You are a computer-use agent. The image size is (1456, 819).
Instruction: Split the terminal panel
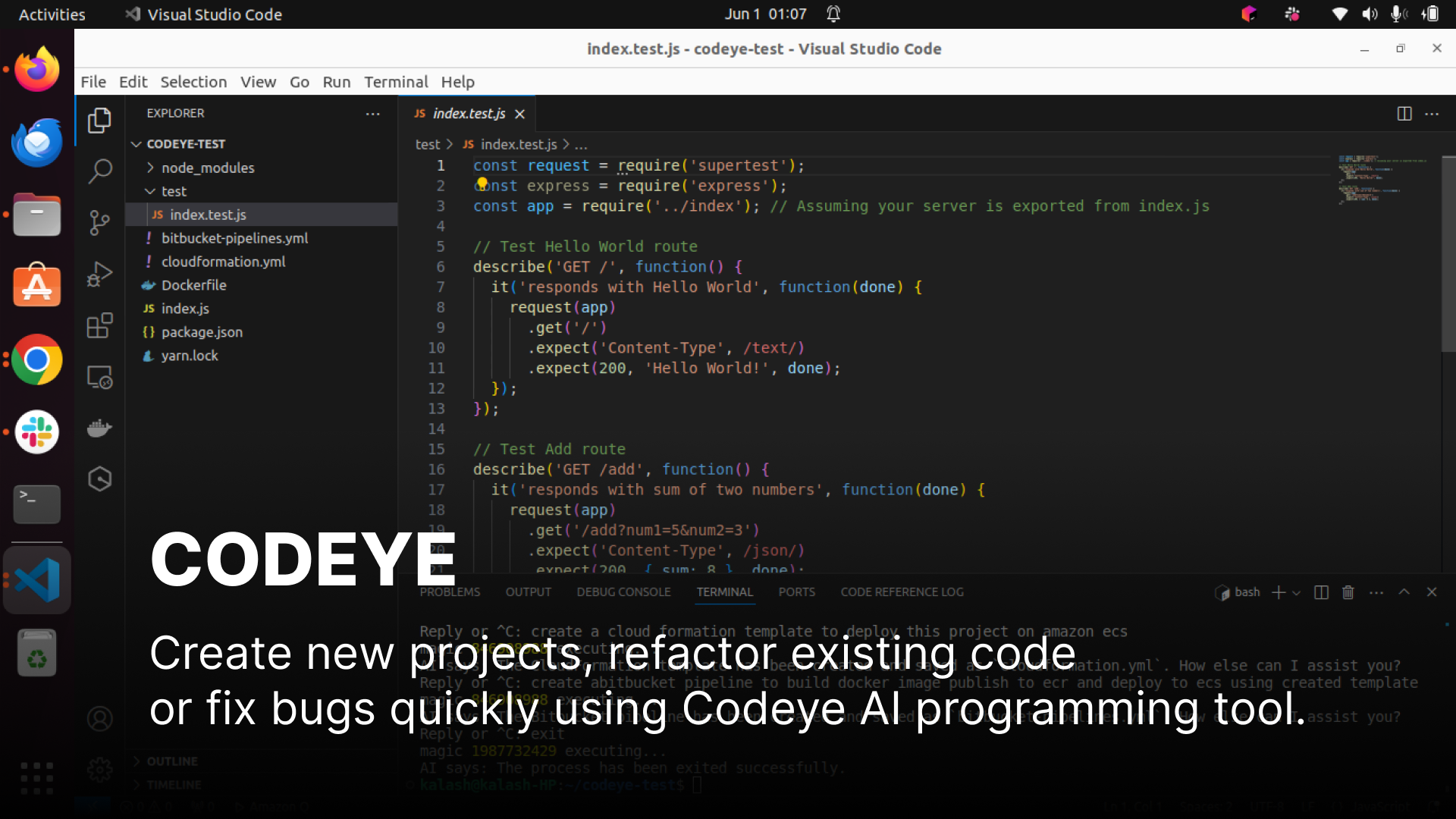(1321, 592)
